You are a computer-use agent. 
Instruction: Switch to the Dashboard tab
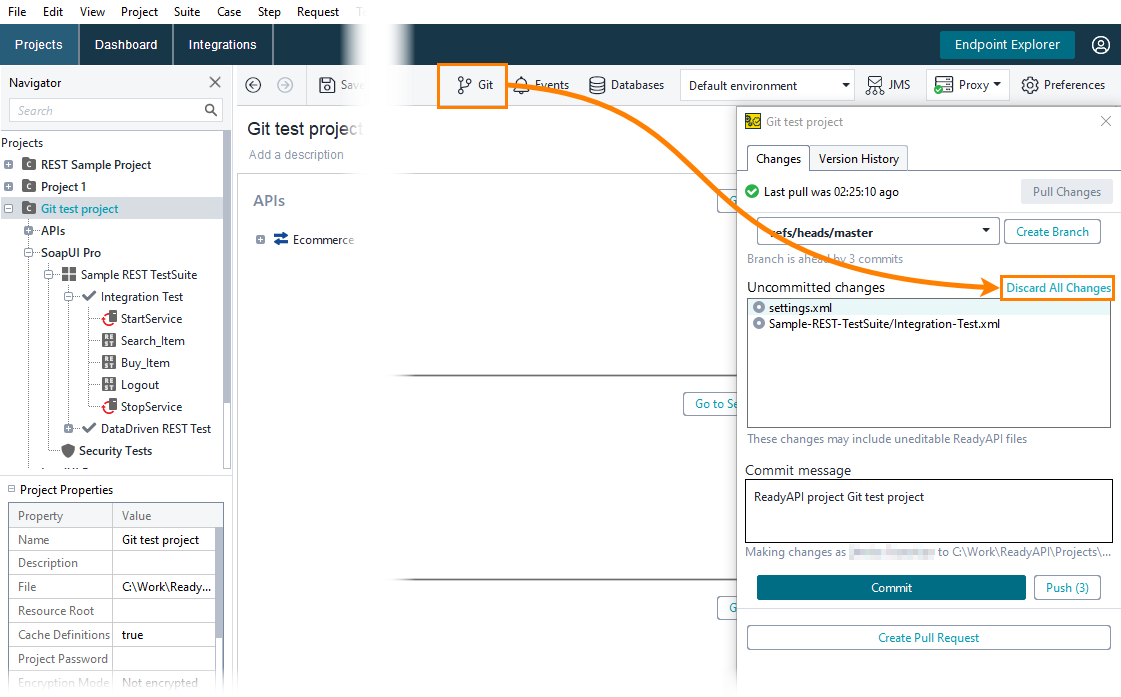click(126, 44)
